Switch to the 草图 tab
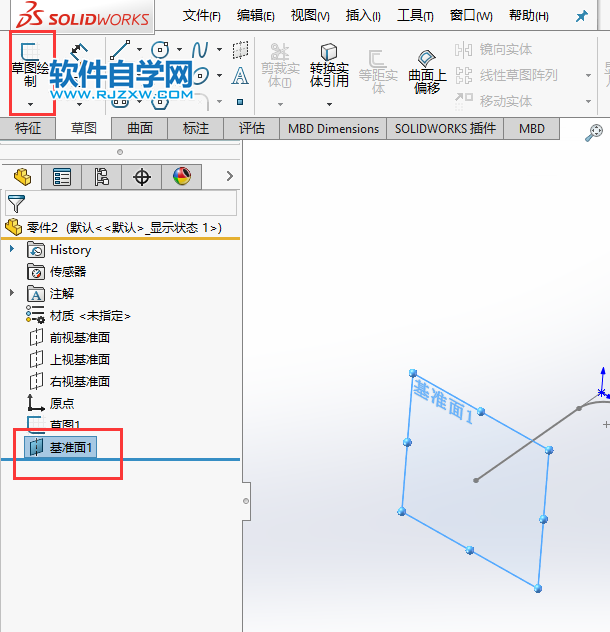Screen dimensions: 610x632 84,129
